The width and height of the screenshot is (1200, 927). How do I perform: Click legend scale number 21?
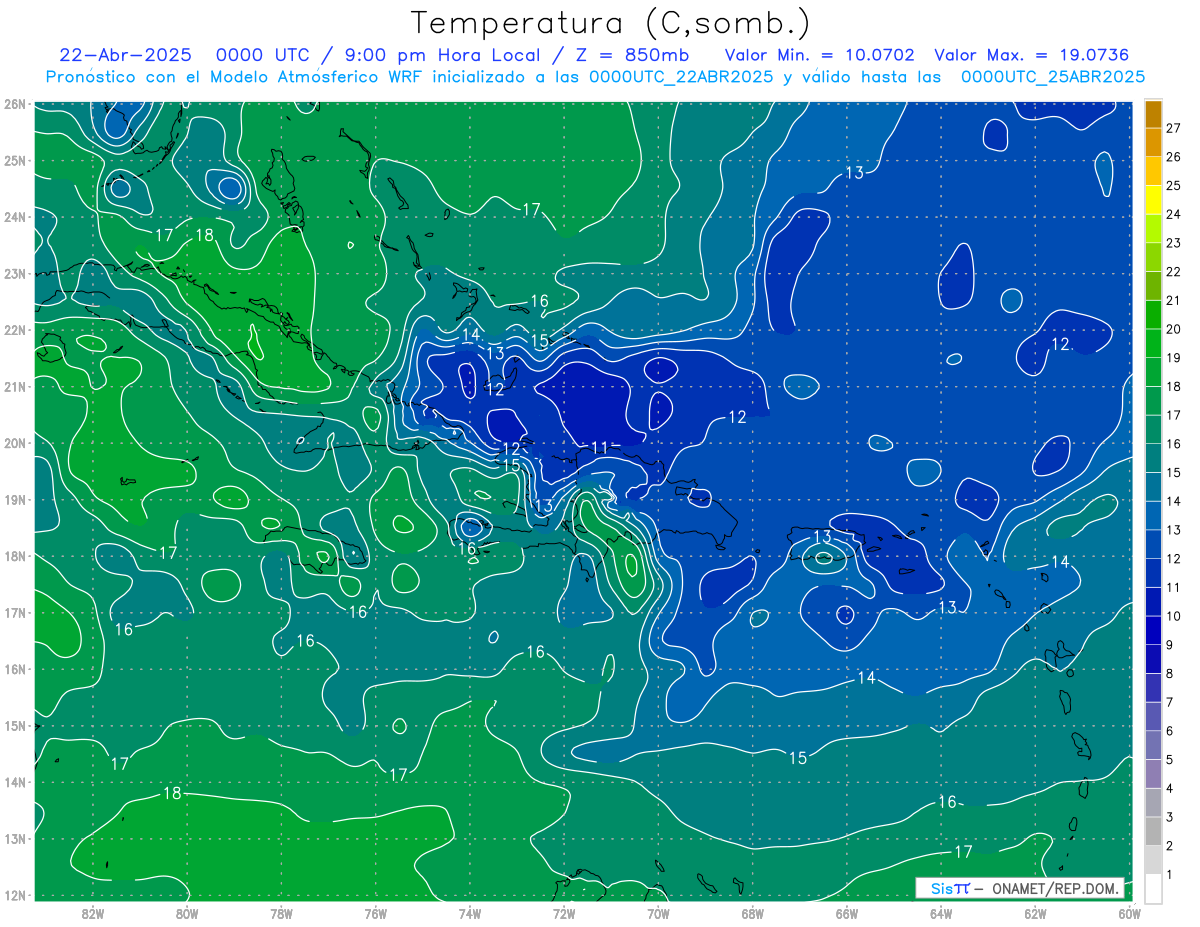[1174, 300]
